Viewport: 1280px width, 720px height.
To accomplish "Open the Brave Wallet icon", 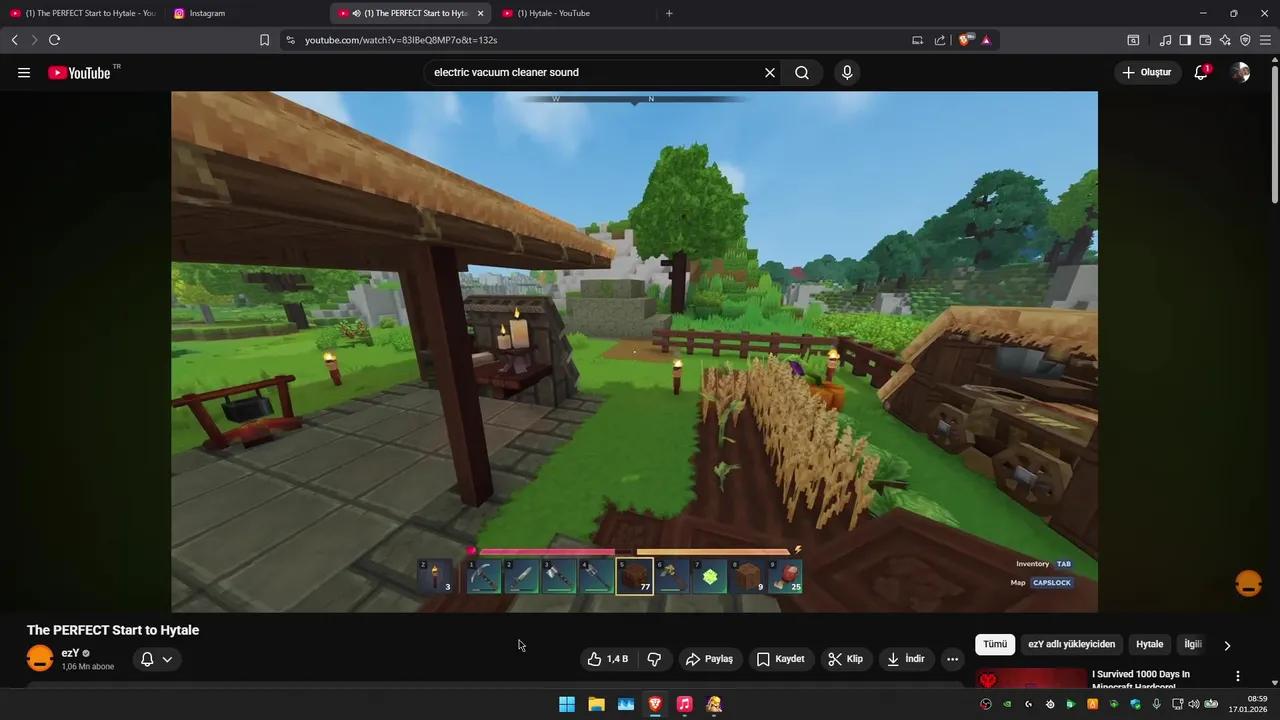I will click(x=1205, y=40).
